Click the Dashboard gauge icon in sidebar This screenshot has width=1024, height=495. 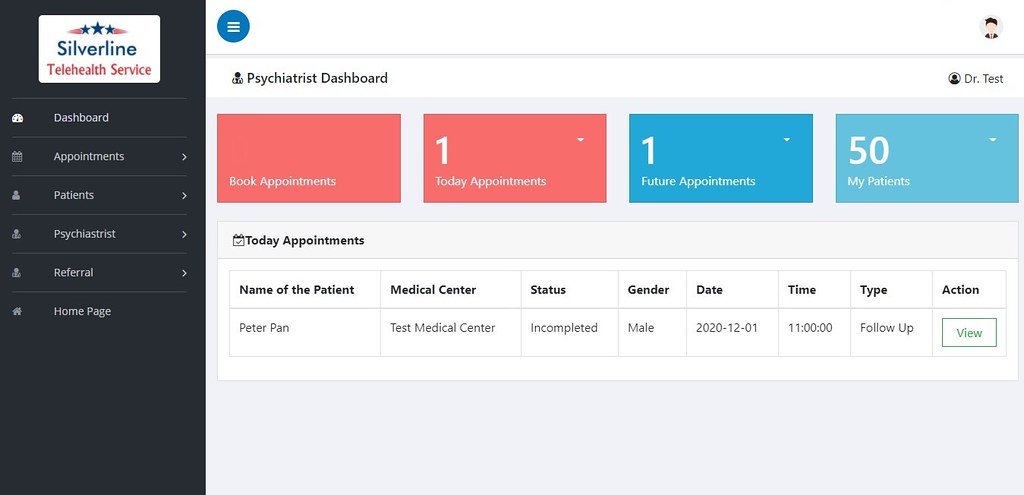tap(17, 118)
